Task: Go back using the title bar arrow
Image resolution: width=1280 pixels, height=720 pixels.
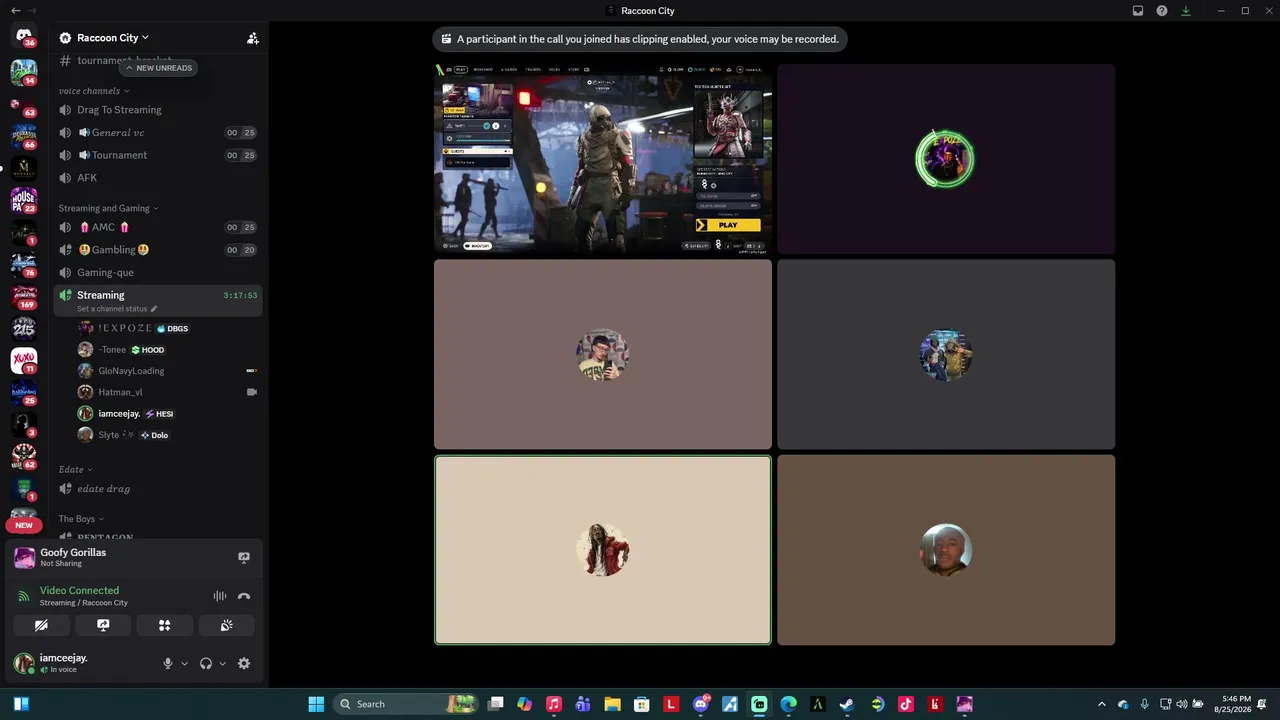Action: (x=15, y=11)
